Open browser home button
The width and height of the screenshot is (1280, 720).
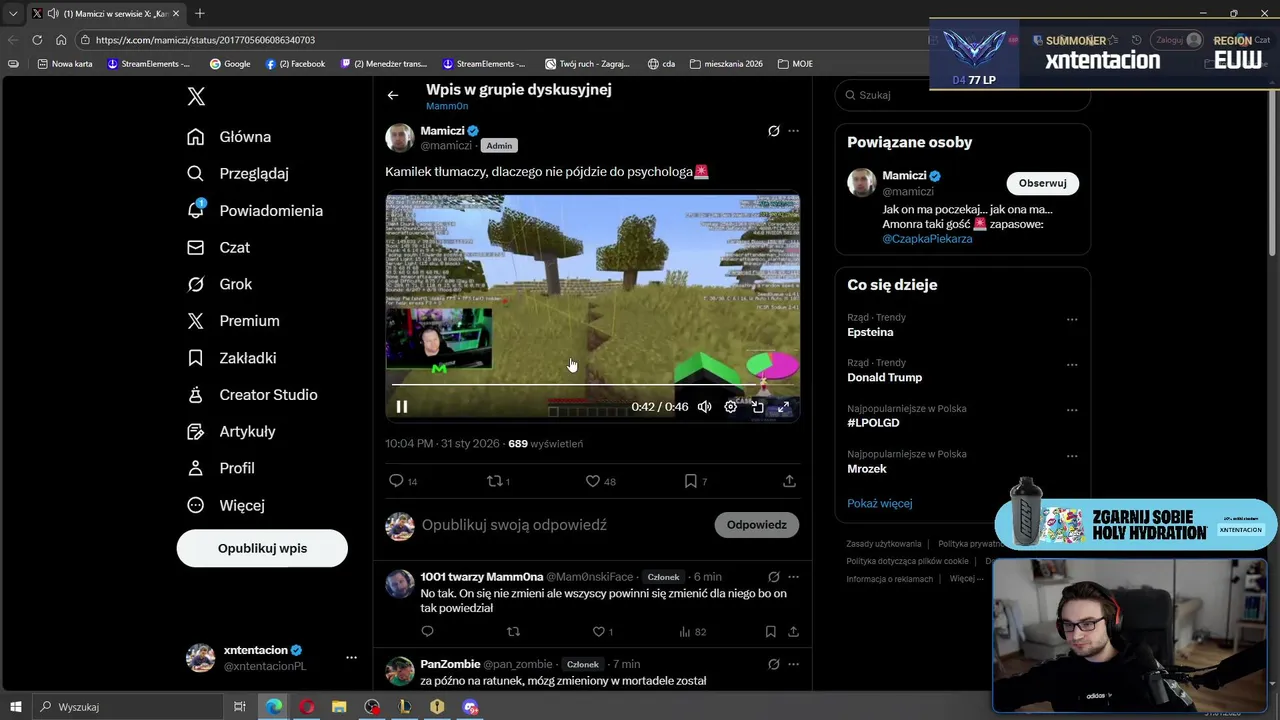[61, 40]
